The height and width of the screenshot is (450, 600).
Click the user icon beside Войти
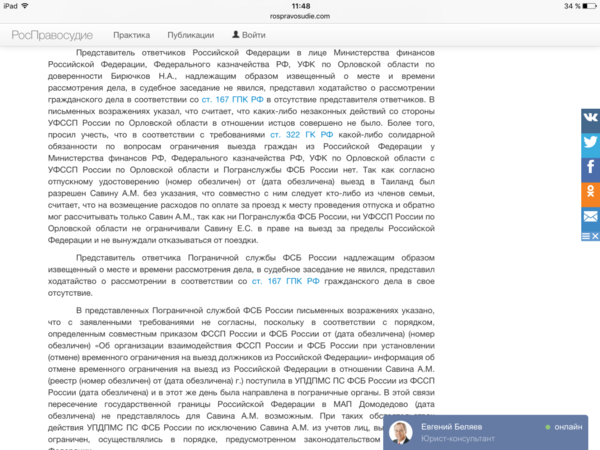pyautogui.click(x=236, y=34)
